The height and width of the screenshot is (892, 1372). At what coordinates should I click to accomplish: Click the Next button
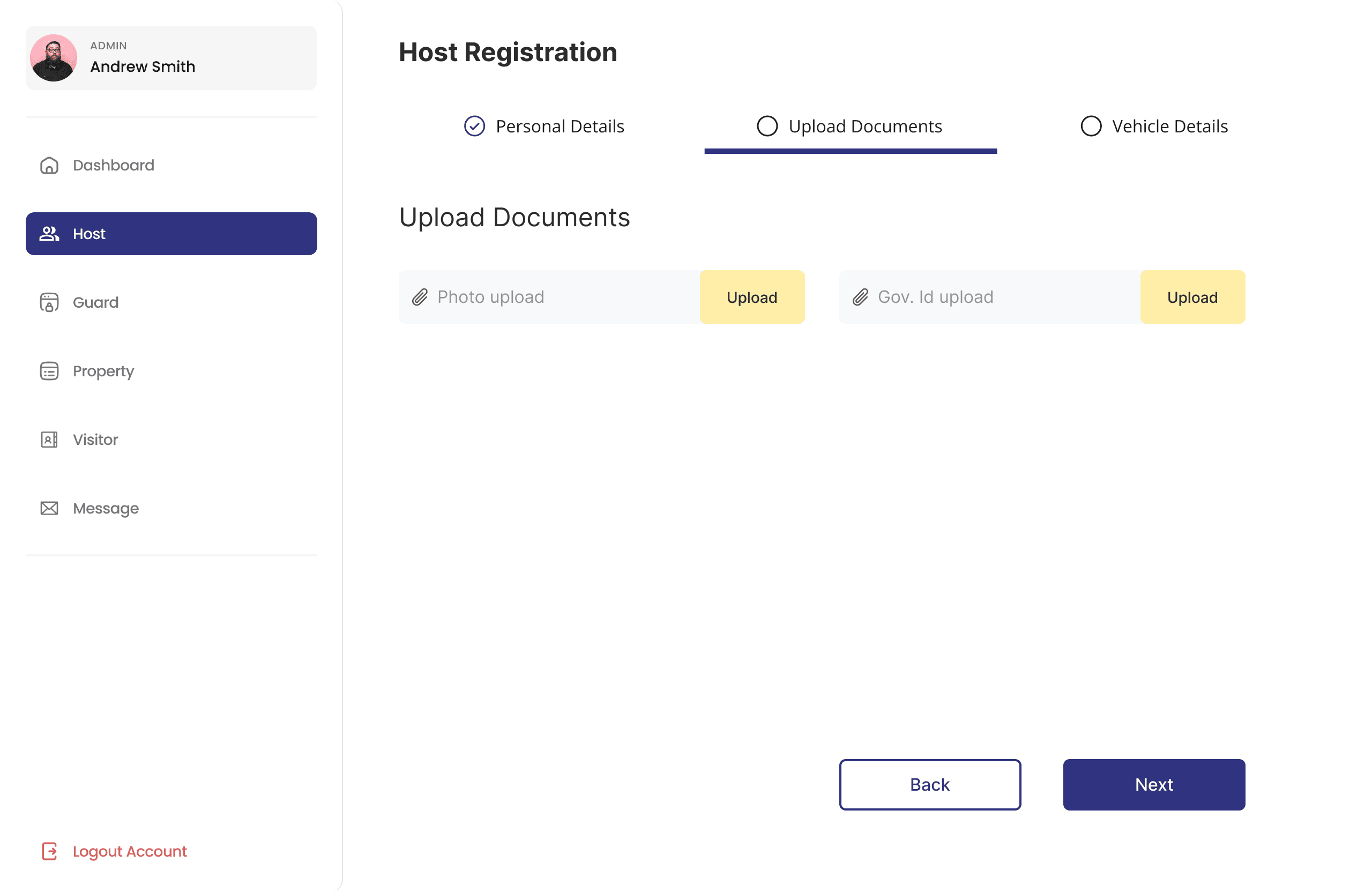click(1153, 784)
